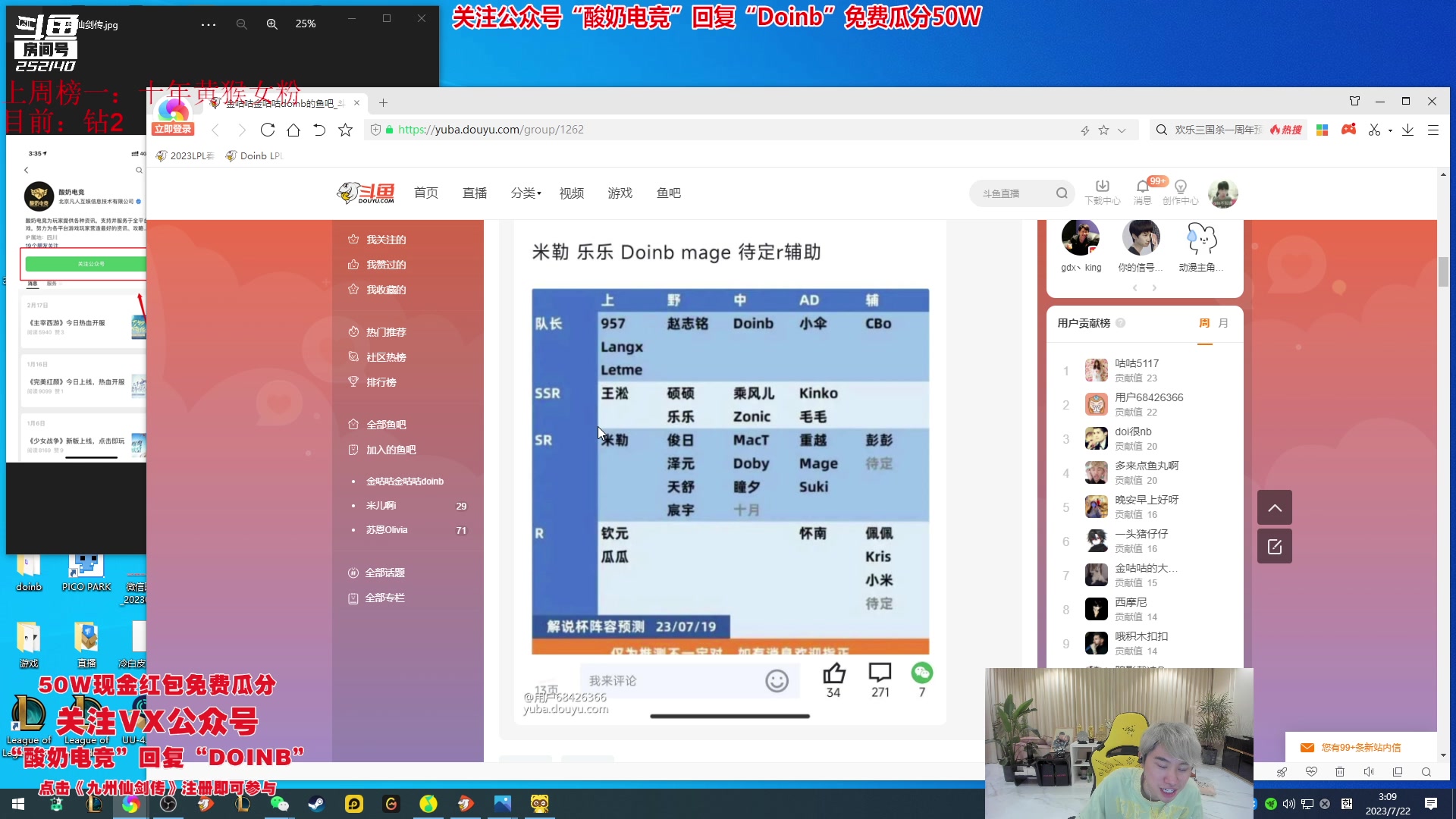The height and width of the screenshot is (819, 1456).
Task: Open the game controller icon in toolbar
Action: point(1348,130)
